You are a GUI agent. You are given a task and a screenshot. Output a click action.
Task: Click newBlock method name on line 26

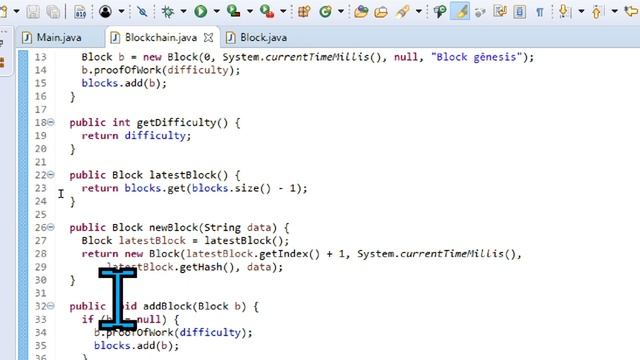tap(173, 227)
